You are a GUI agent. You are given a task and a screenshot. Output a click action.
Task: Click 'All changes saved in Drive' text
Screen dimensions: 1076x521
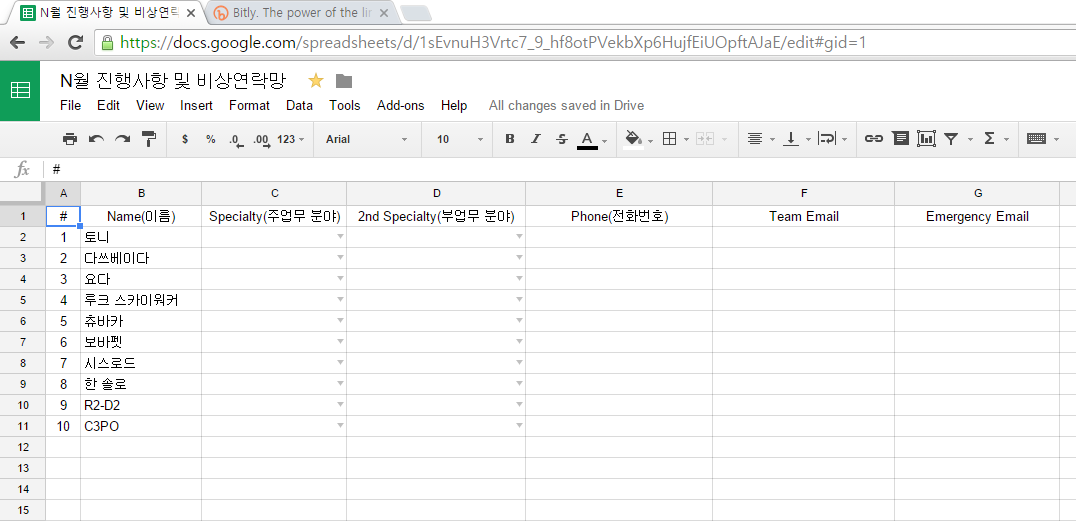click(566, 105)
